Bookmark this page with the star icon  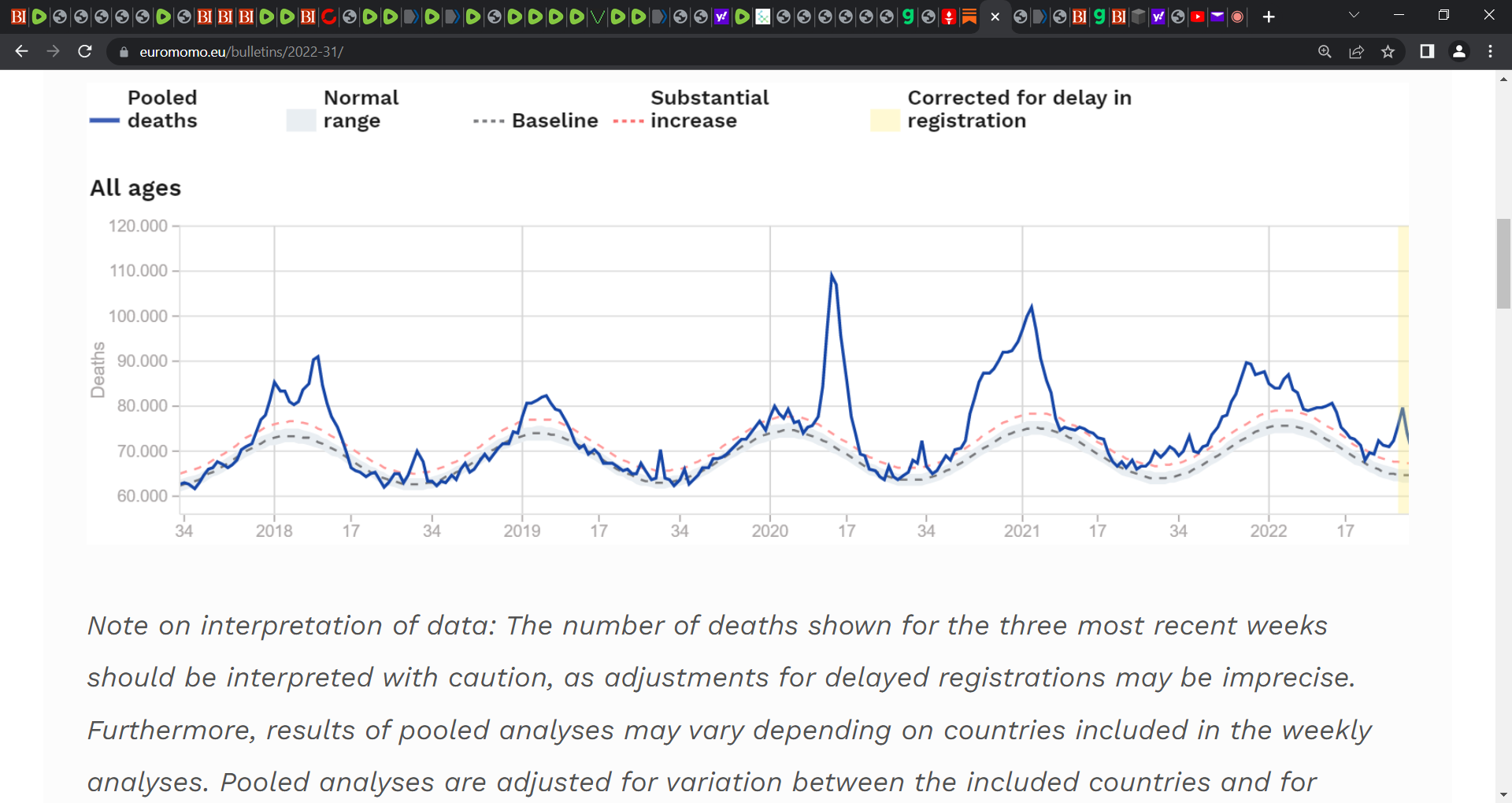click(x=1388, y=51)
